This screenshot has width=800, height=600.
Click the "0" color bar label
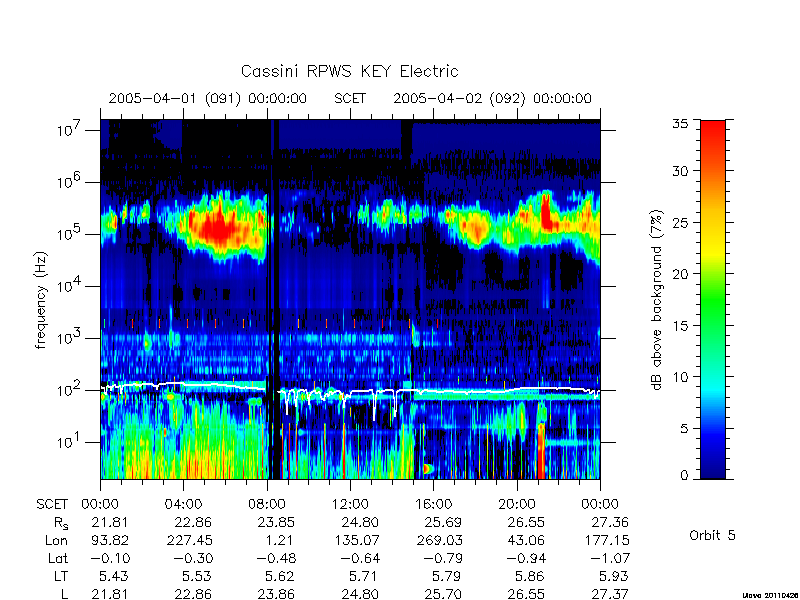(x=684, y=475)
